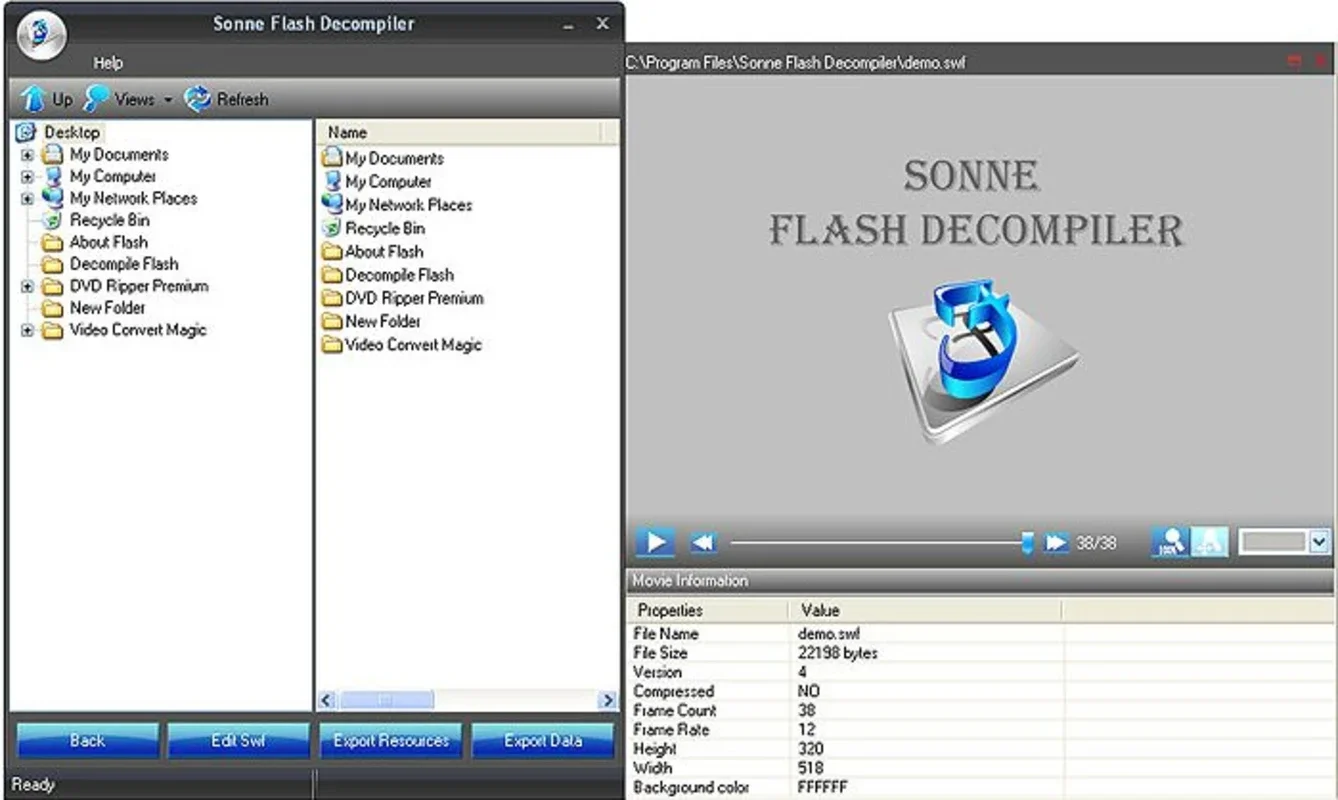This screenshot has height=800, width=1338.
Task: Click DVD Ripper Premium folder icon in the list
Action: [332, 298]
